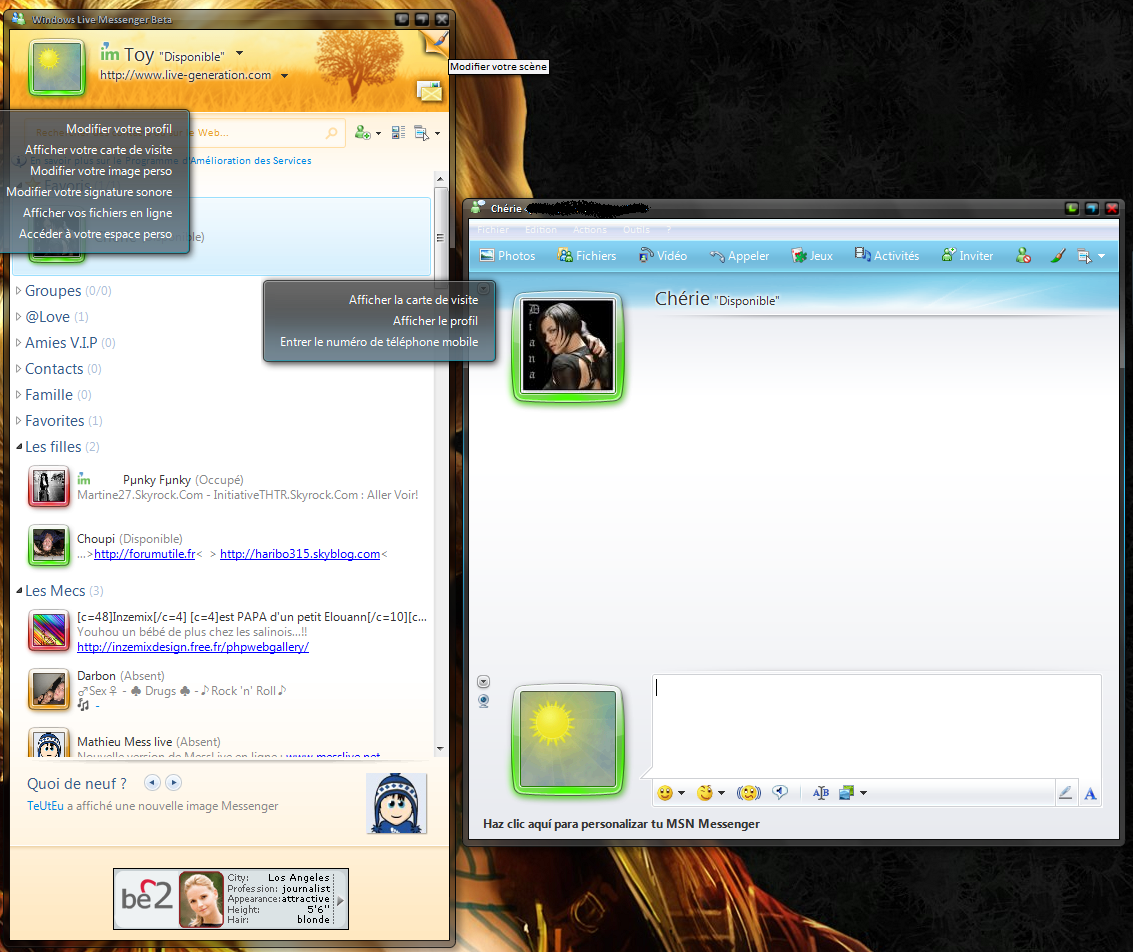Open the email inbox envelope icon
Viewport: 1133px width, 952px height.
tap(429, 91)
